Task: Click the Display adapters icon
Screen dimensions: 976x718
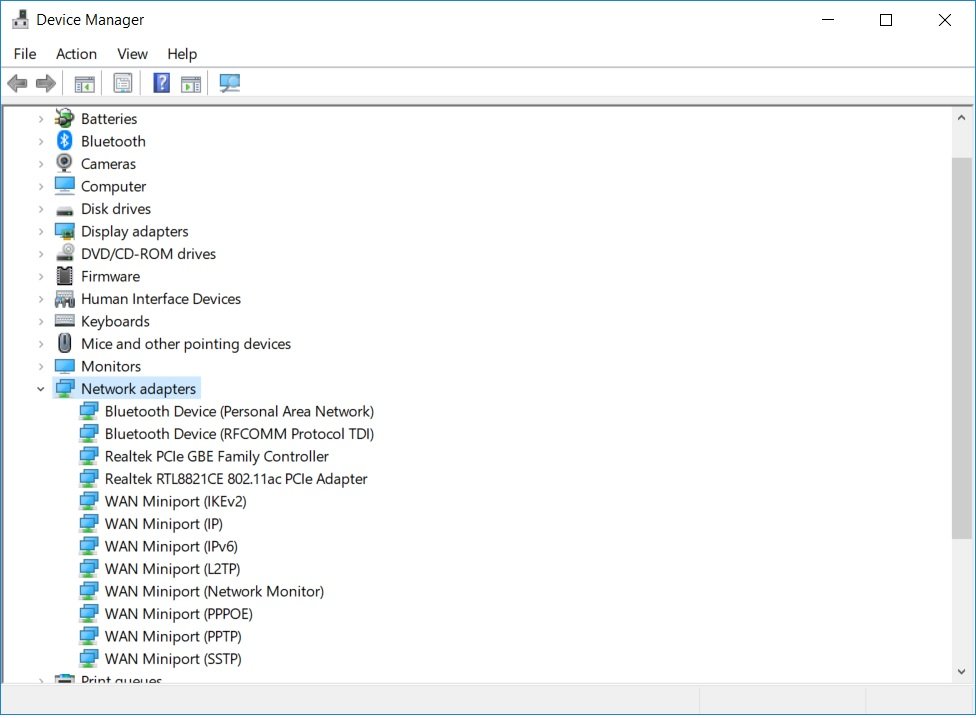Action: 65,231
